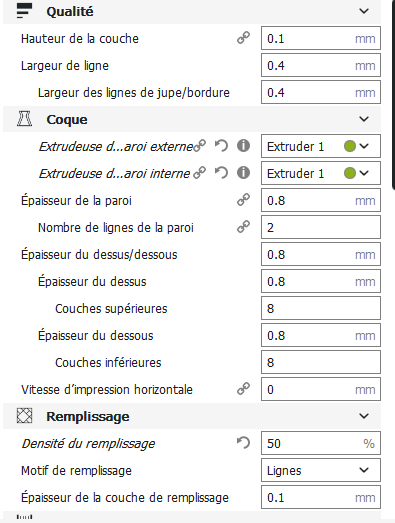The height and width of the screenshot is (523, 395).
Task: Click link icon beside Vitesse d'impression horizontale
Action: coord(244,389)
